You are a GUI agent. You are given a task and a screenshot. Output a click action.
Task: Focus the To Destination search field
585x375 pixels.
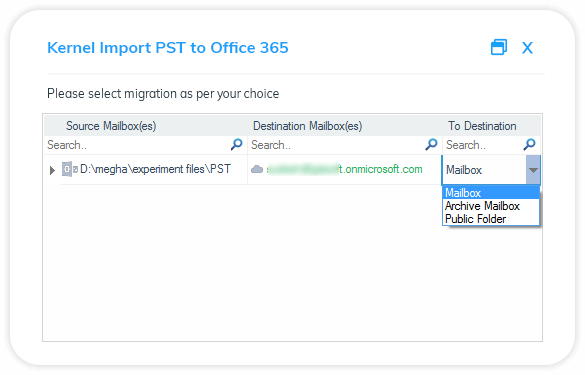coord(484,145)
